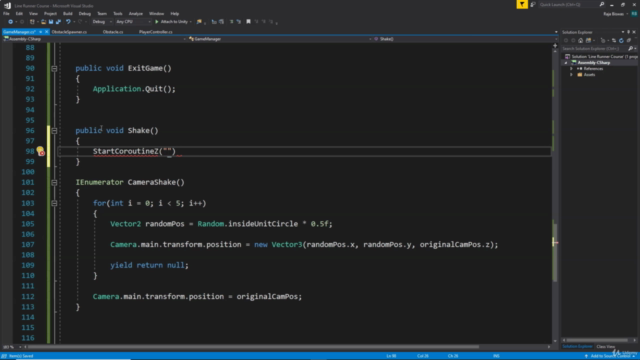
Task: Click the Find in Files toolbar icon
Action: tap(199, 22)
